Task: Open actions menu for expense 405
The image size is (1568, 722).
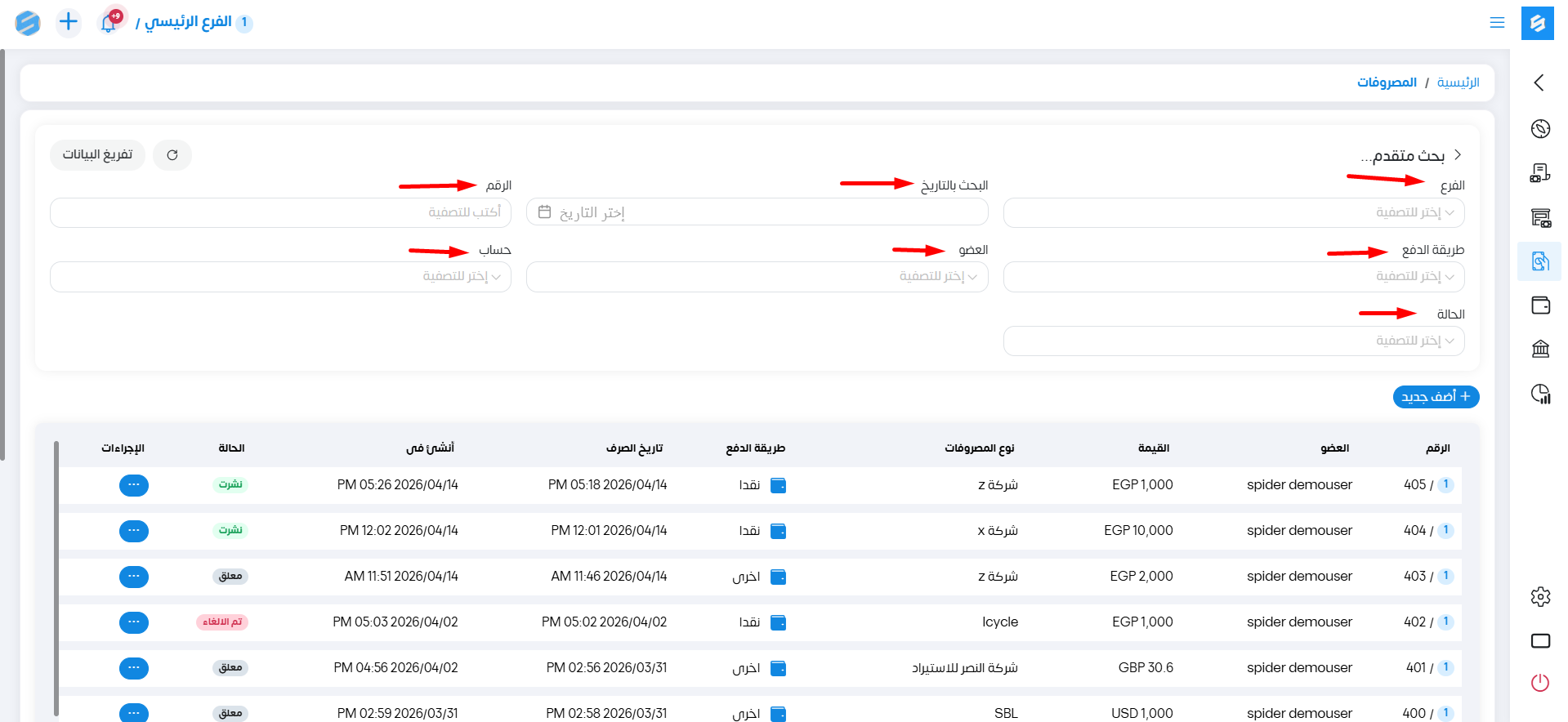Action: pyautogui.click(x=134, y=485)
